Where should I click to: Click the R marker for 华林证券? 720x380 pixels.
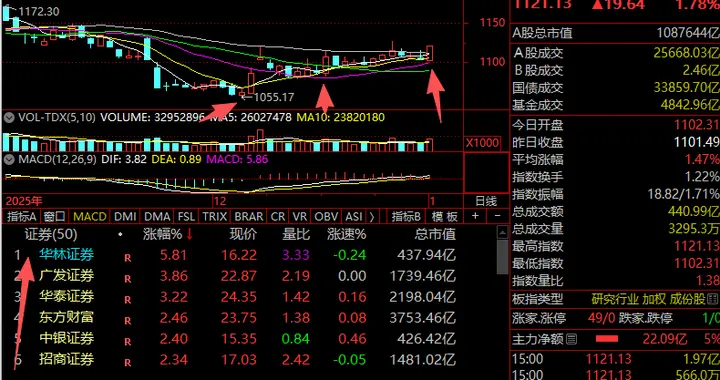coord(128,257)
